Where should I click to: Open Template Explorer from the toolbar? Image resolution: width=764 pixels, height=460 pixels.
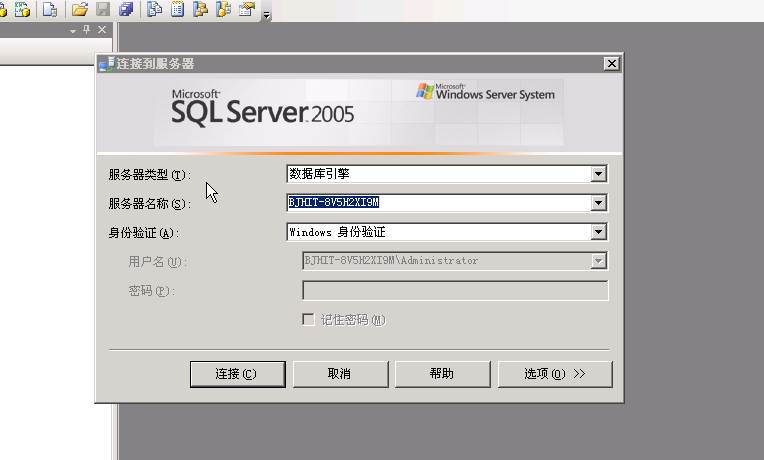224,9
